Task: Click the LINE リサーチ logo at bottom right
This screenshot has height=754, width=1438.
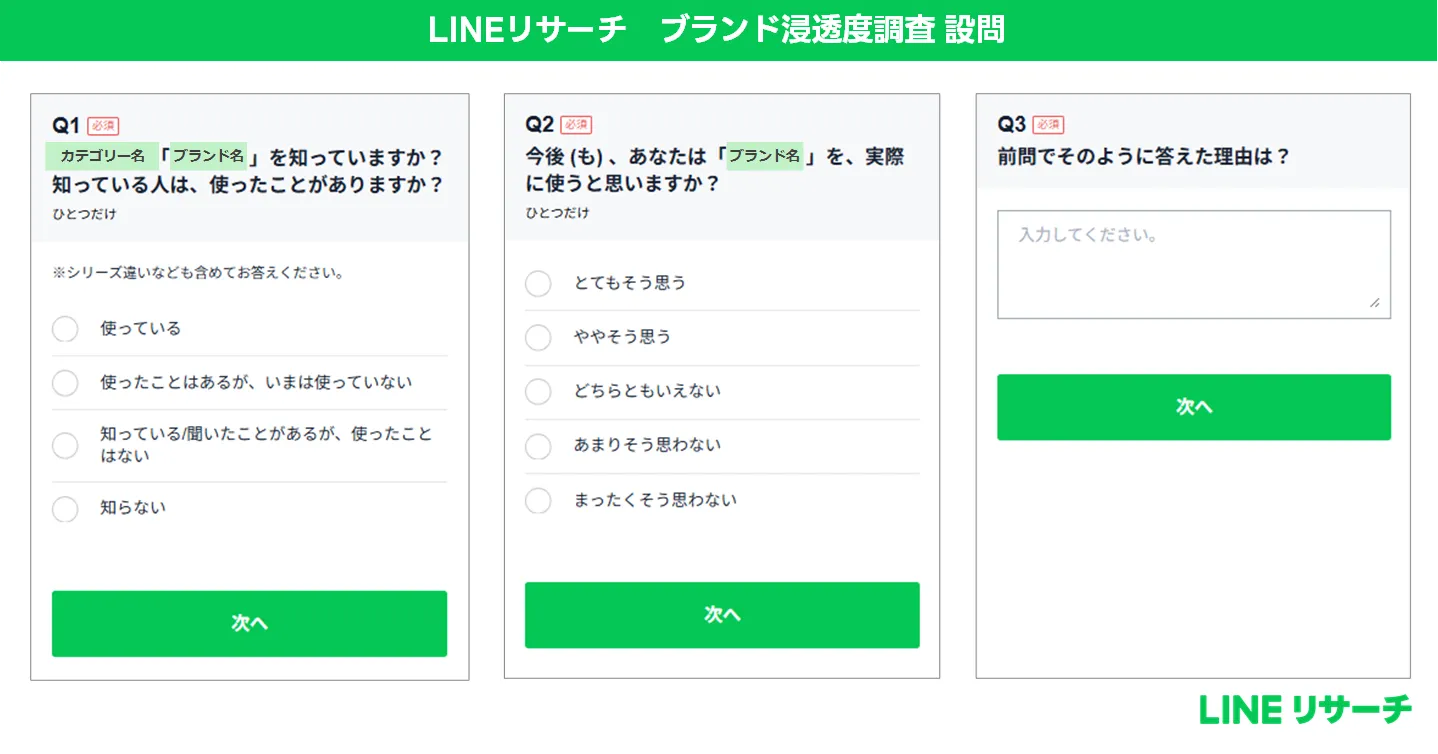Action: pyautogui.click(x=1305, y=709)
